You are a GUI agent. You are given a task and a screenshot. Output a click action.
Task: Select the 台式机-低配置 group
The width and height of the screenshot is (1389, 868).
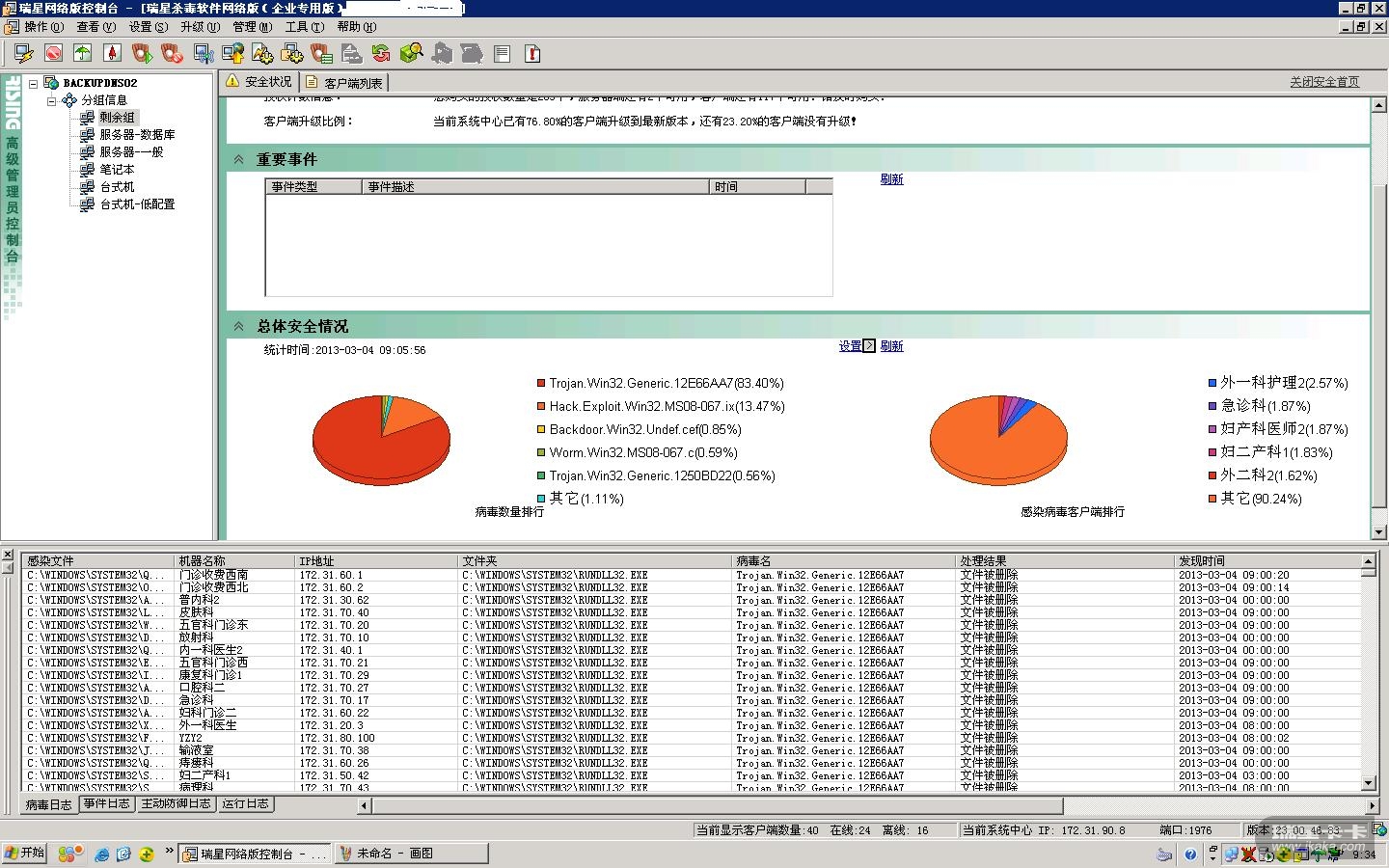[137, 204]
